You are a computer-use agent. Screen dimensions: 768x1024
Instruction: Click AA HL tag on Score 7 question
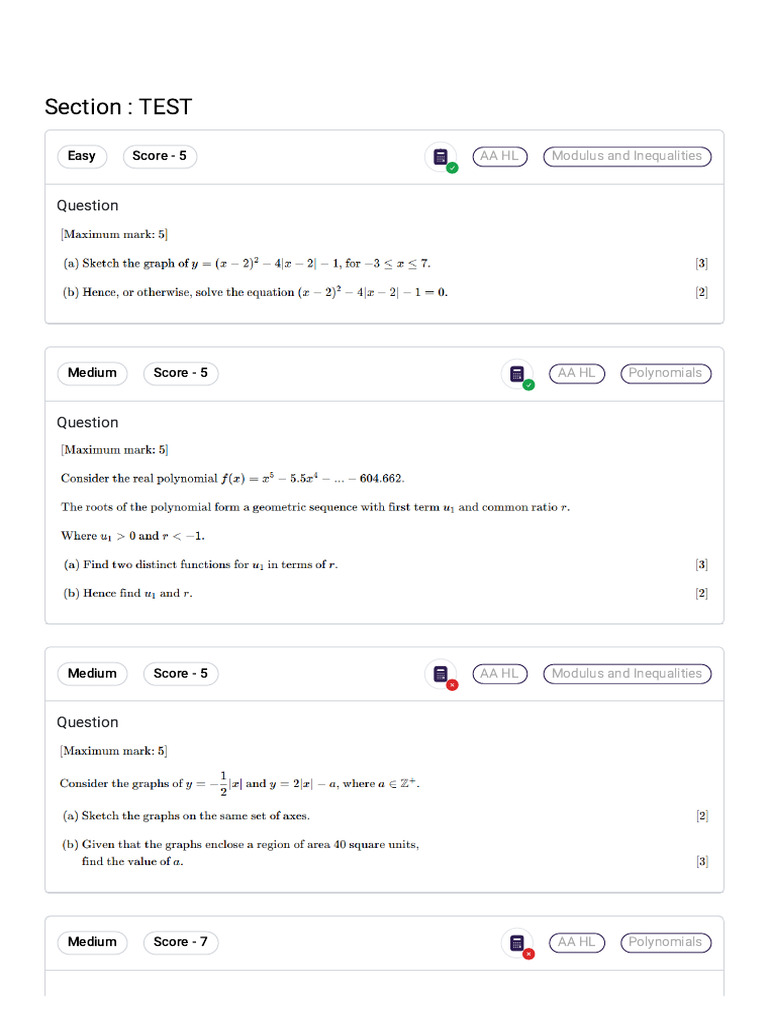pos(577,942)
